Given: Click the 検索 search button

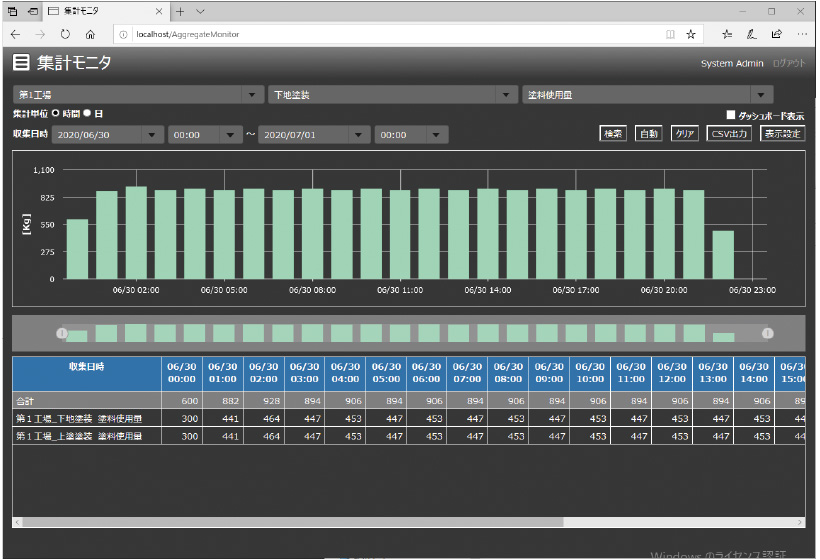Looking at the screenshot, I should 613,134.
